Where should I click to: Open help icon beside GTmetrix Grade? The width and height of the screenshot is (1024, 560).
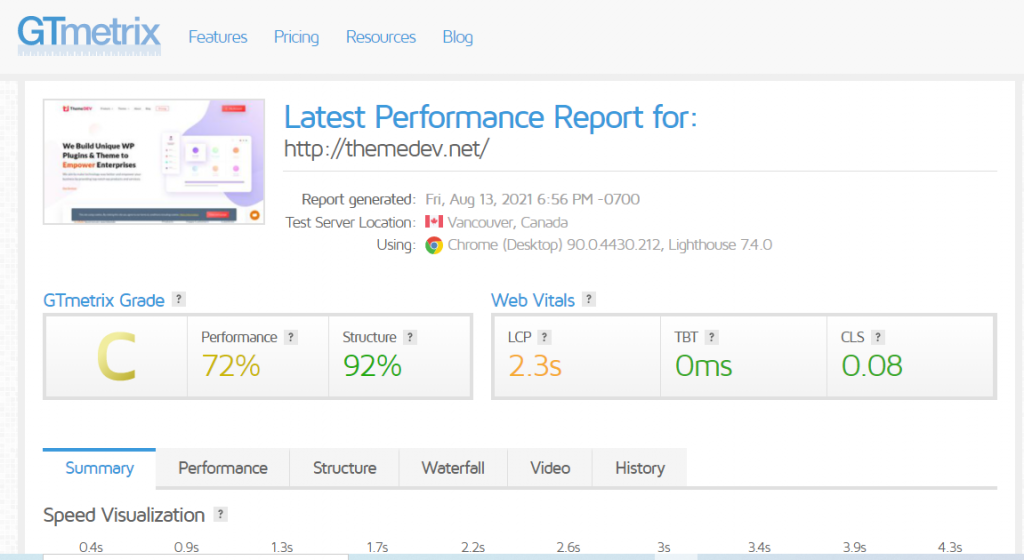178,299
